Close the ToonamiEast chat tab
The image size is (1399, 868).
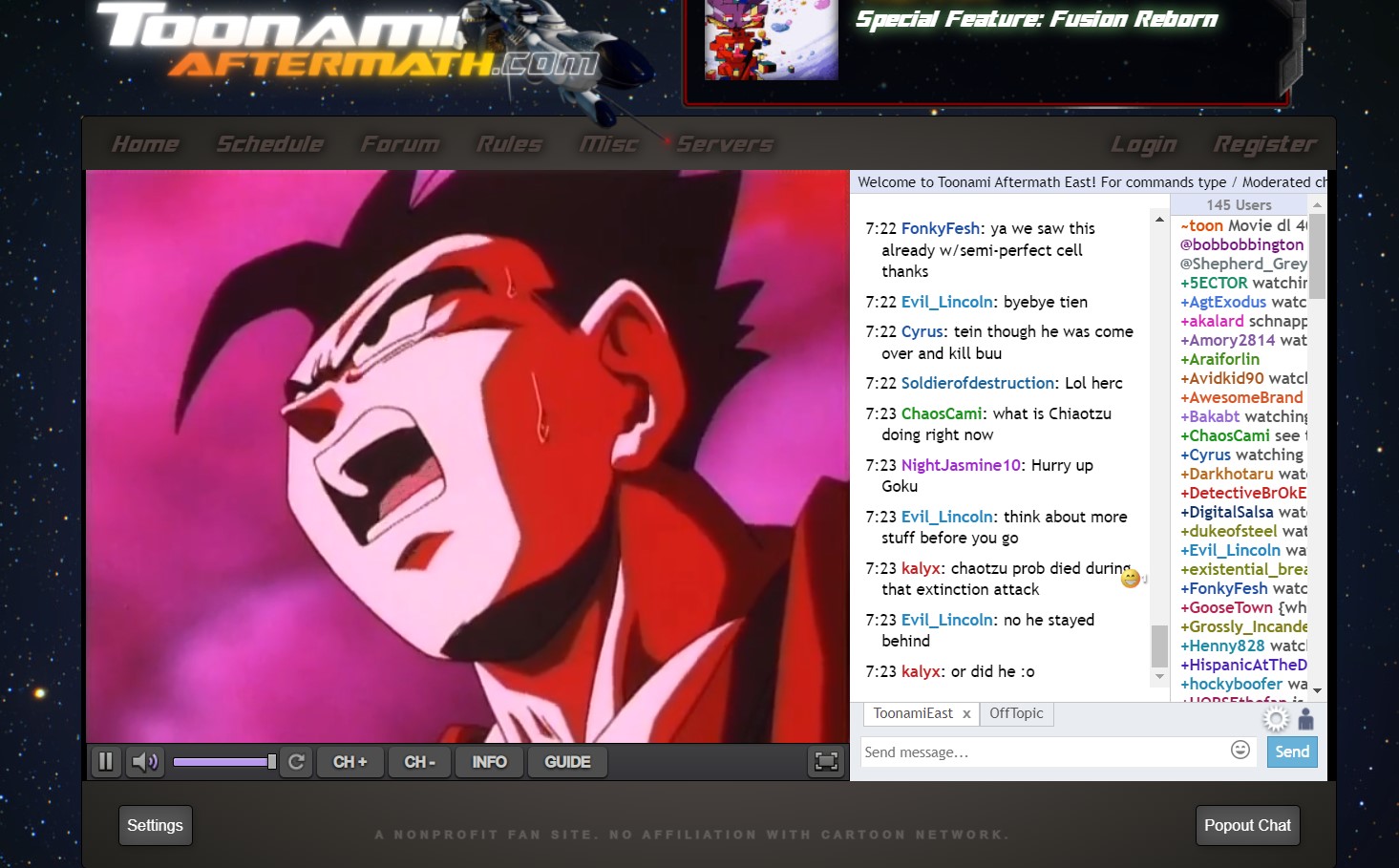[x=966, y=714]
